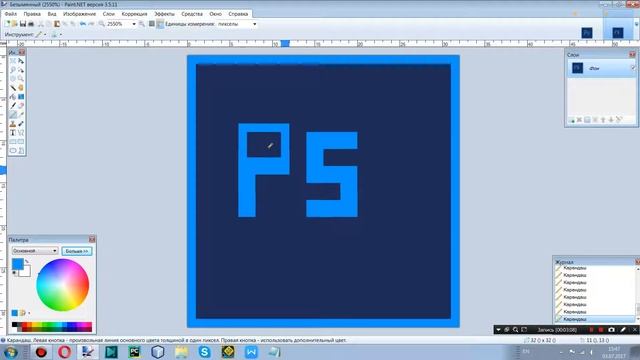
Task: Click the Zoom in toolbar icon
Action: (141, 24)
